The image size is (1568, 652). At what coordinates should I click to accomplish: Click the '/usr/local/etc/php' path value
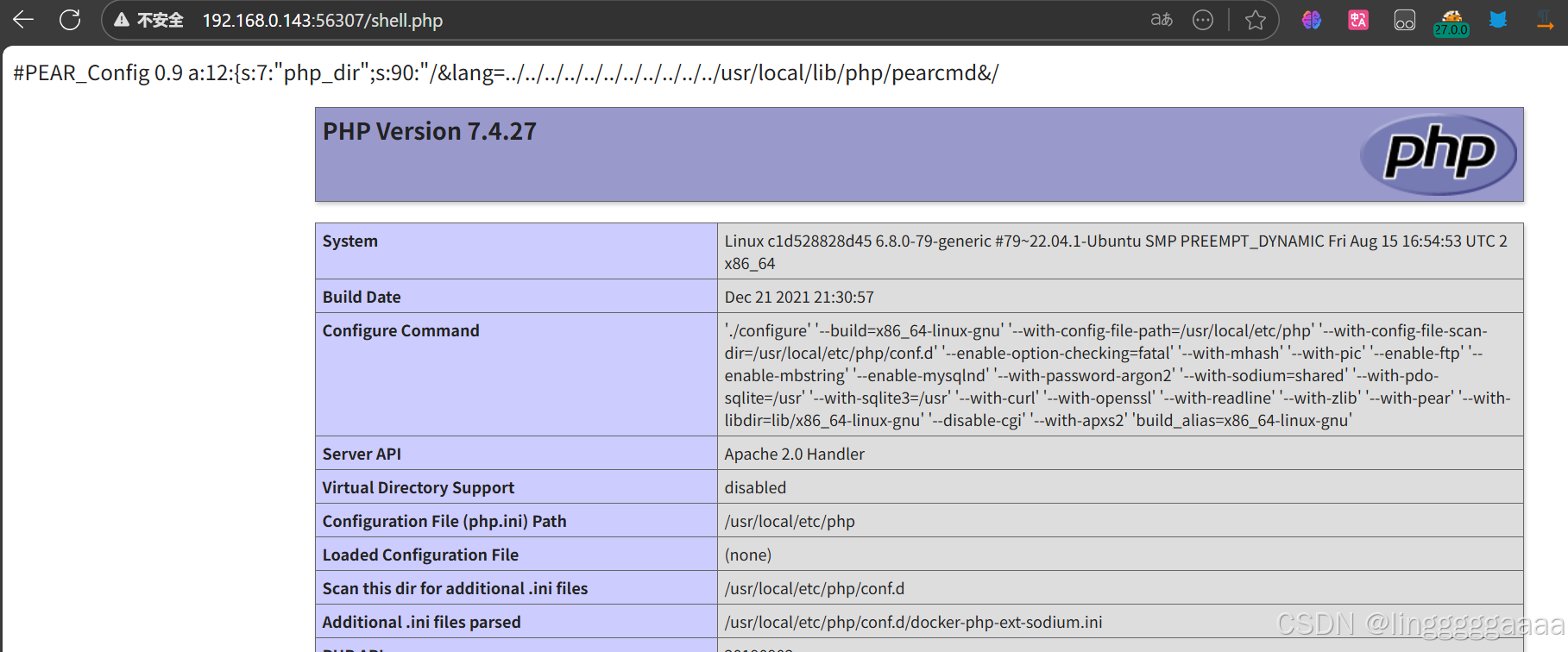pos(790,521)
